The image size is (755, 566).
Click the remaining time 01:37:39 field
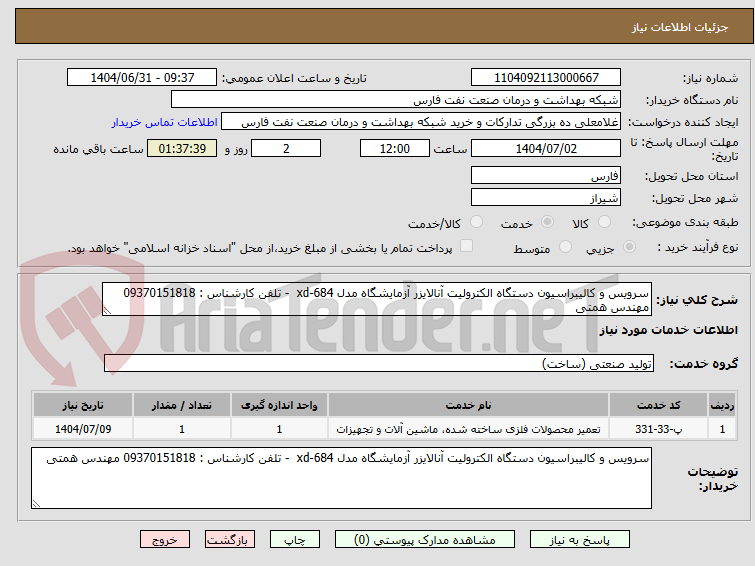pos(182,148)
